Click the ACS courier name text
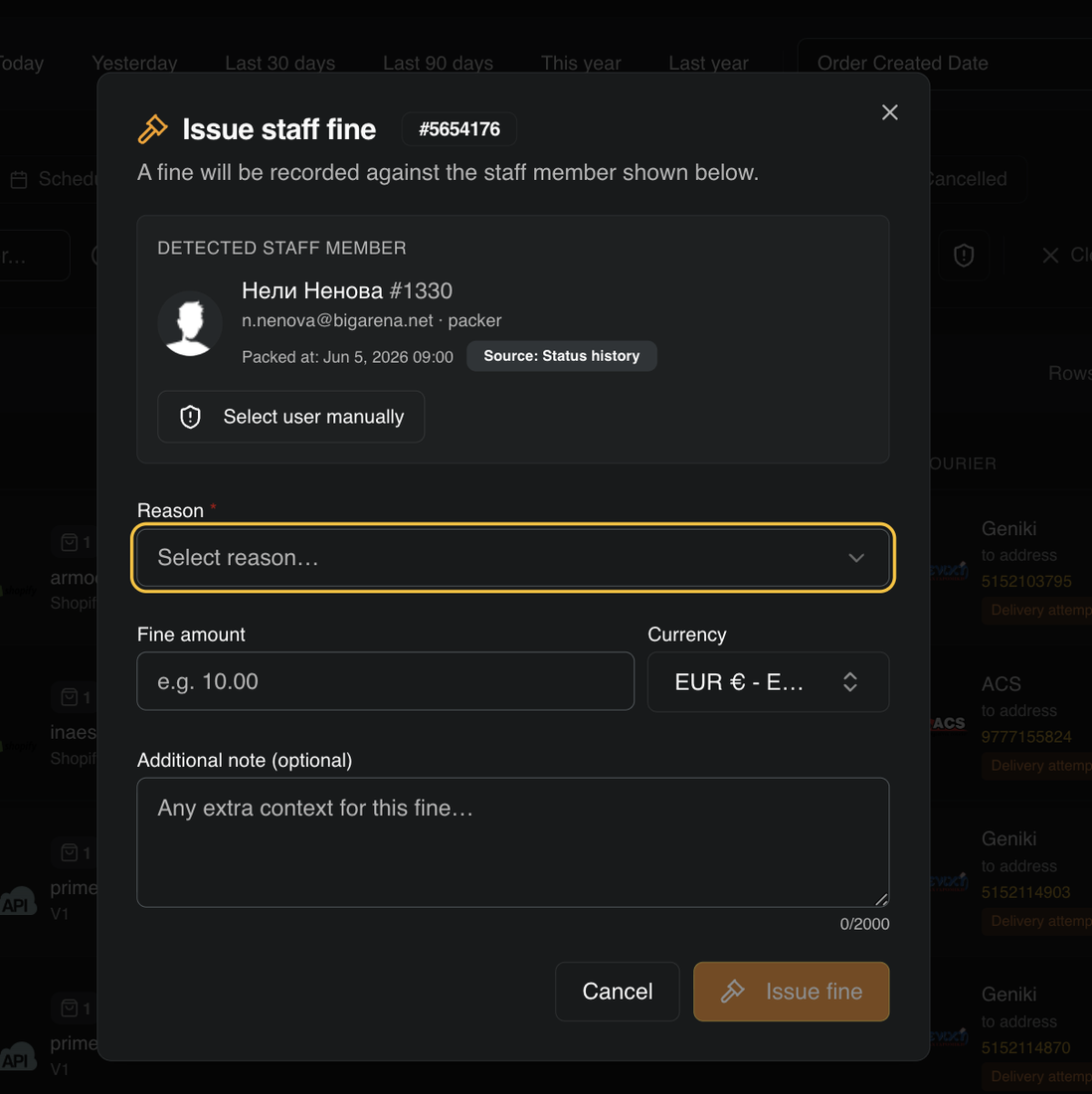 click(1001, 684)
